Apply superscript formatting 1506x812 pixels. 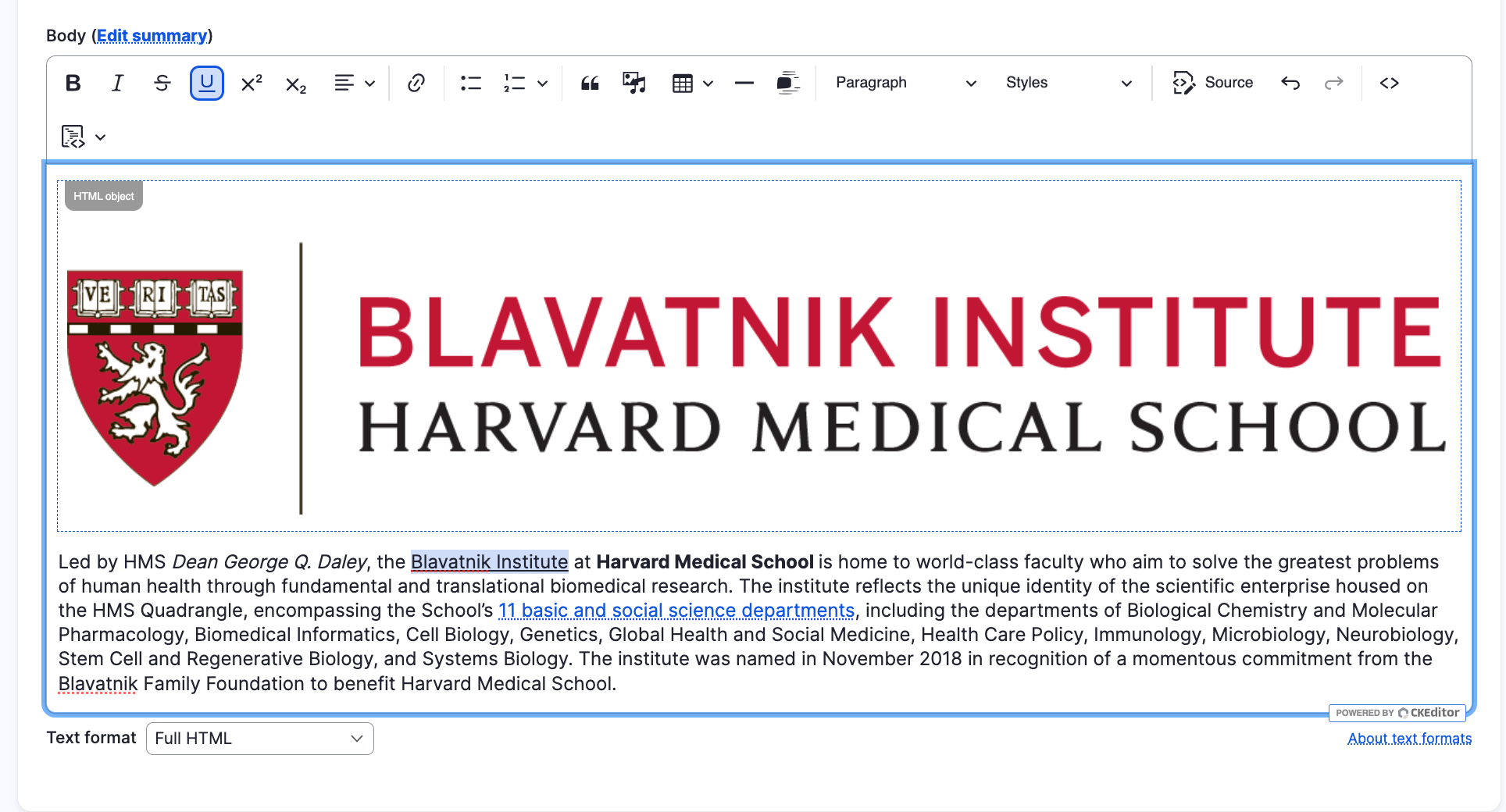point(252,83)
